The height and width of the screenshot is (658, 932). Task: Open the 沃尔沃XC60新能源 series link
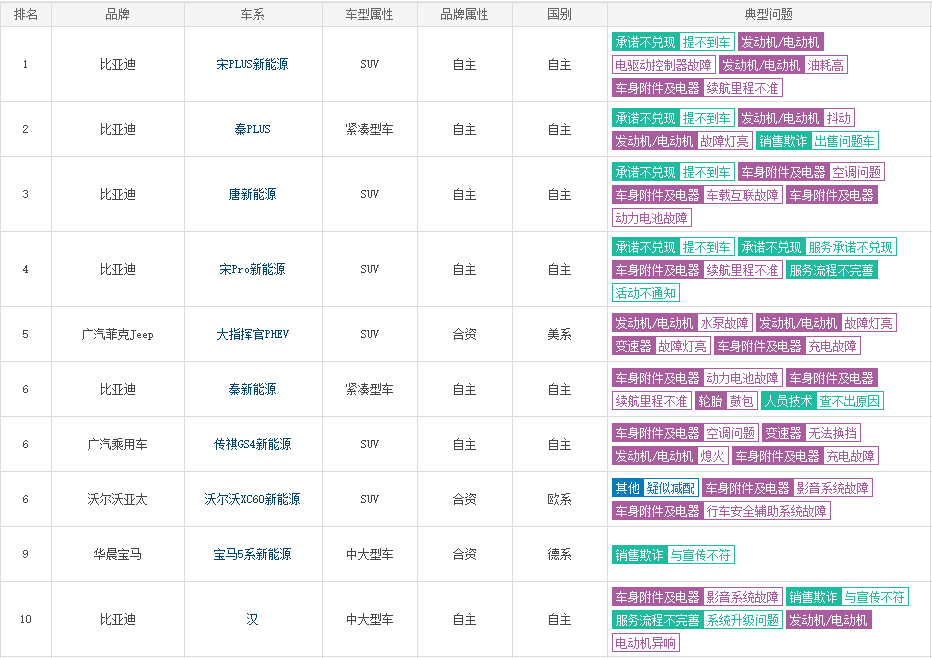252,500
